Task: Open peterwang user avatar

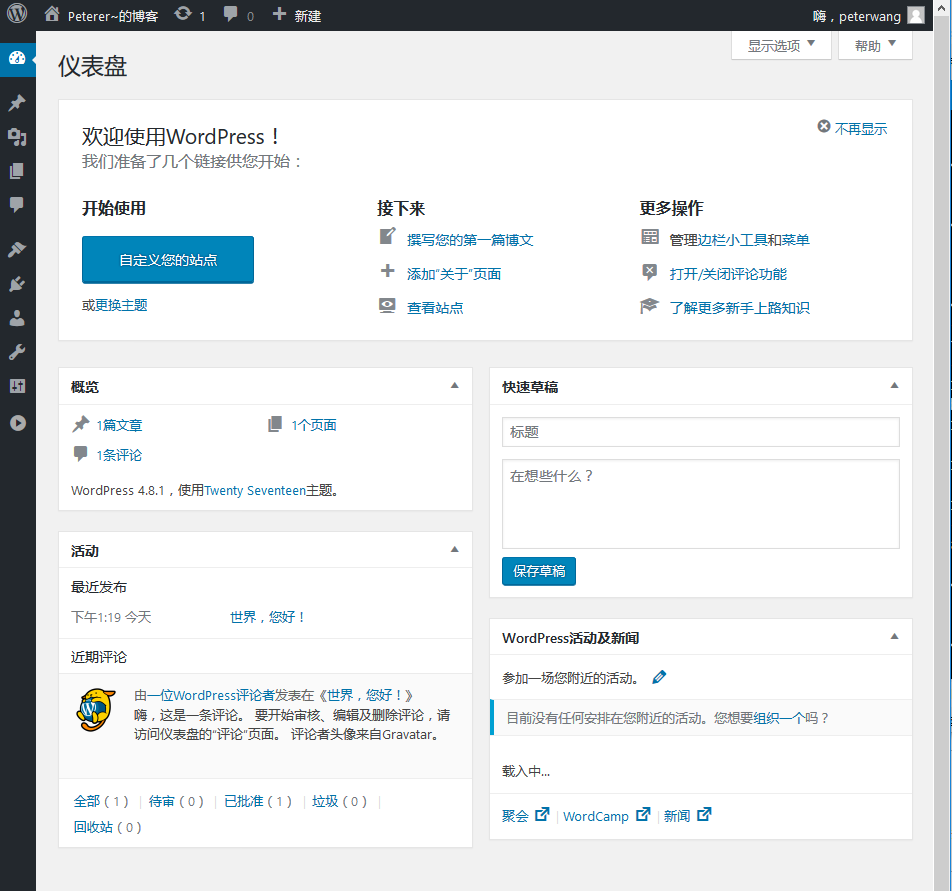Action: coord(916,15)
